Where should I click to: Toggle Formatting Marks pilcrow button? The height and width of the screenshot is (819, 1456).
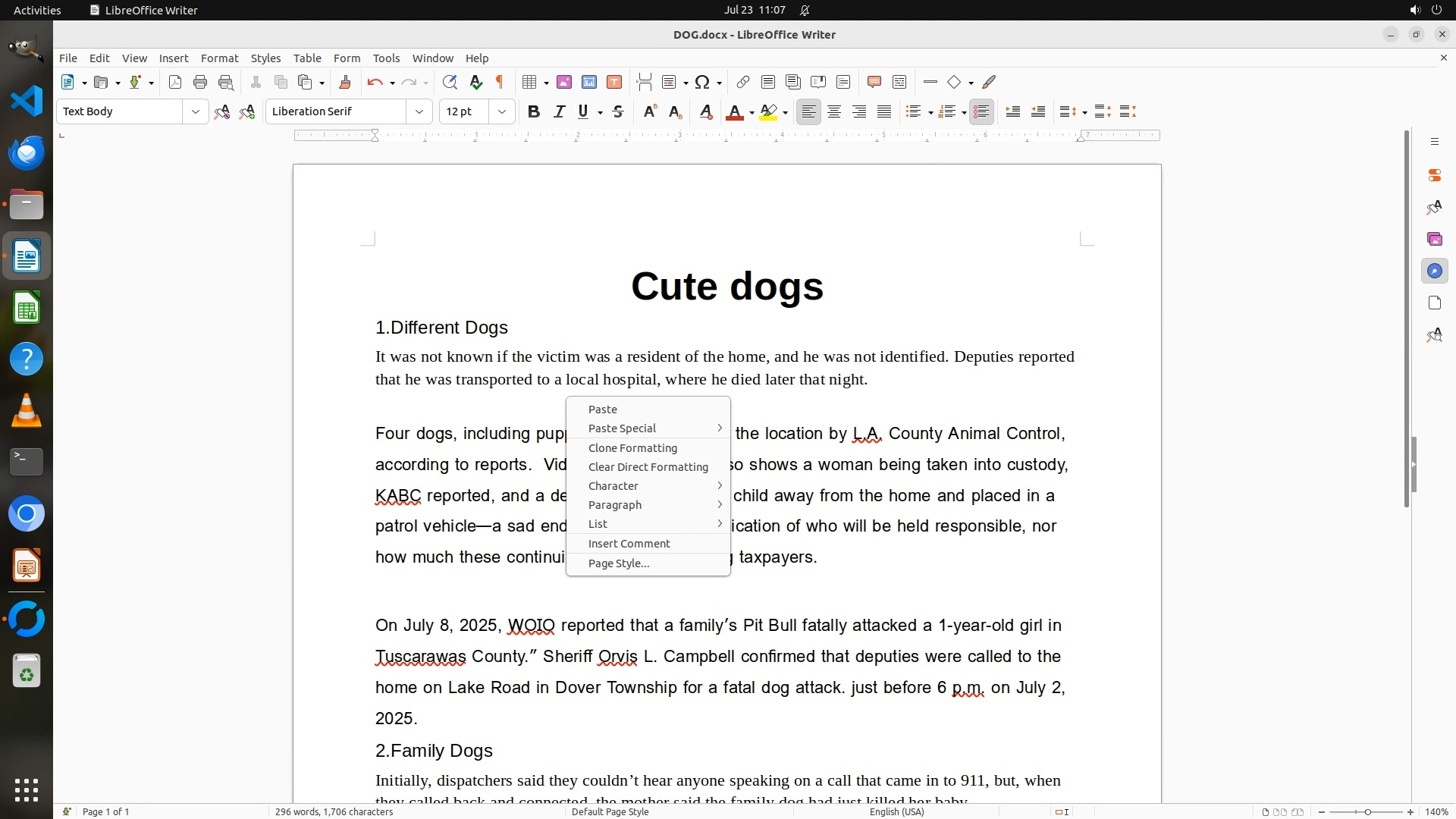(500, 82)
